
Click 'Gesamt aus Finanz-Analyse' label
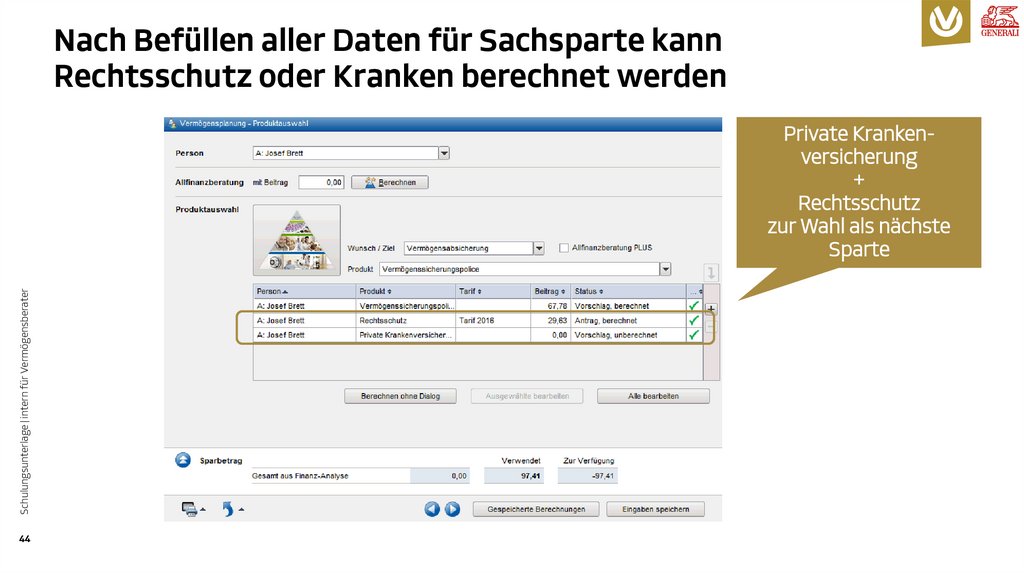(x=300, y=476)
